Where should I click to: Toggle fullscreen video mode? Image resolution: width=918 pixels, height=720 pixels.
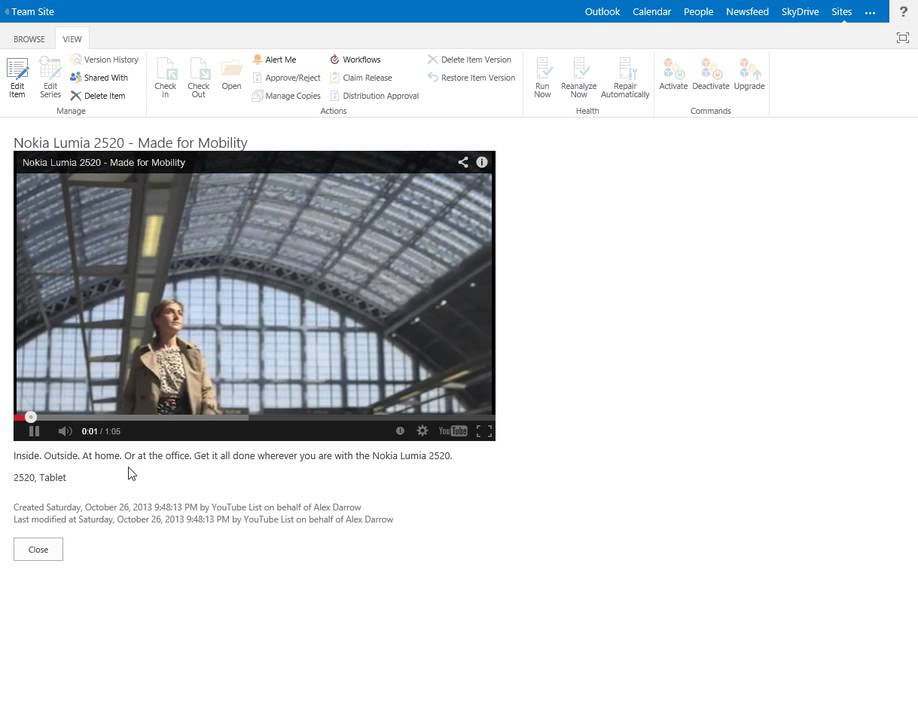point(484,431)
